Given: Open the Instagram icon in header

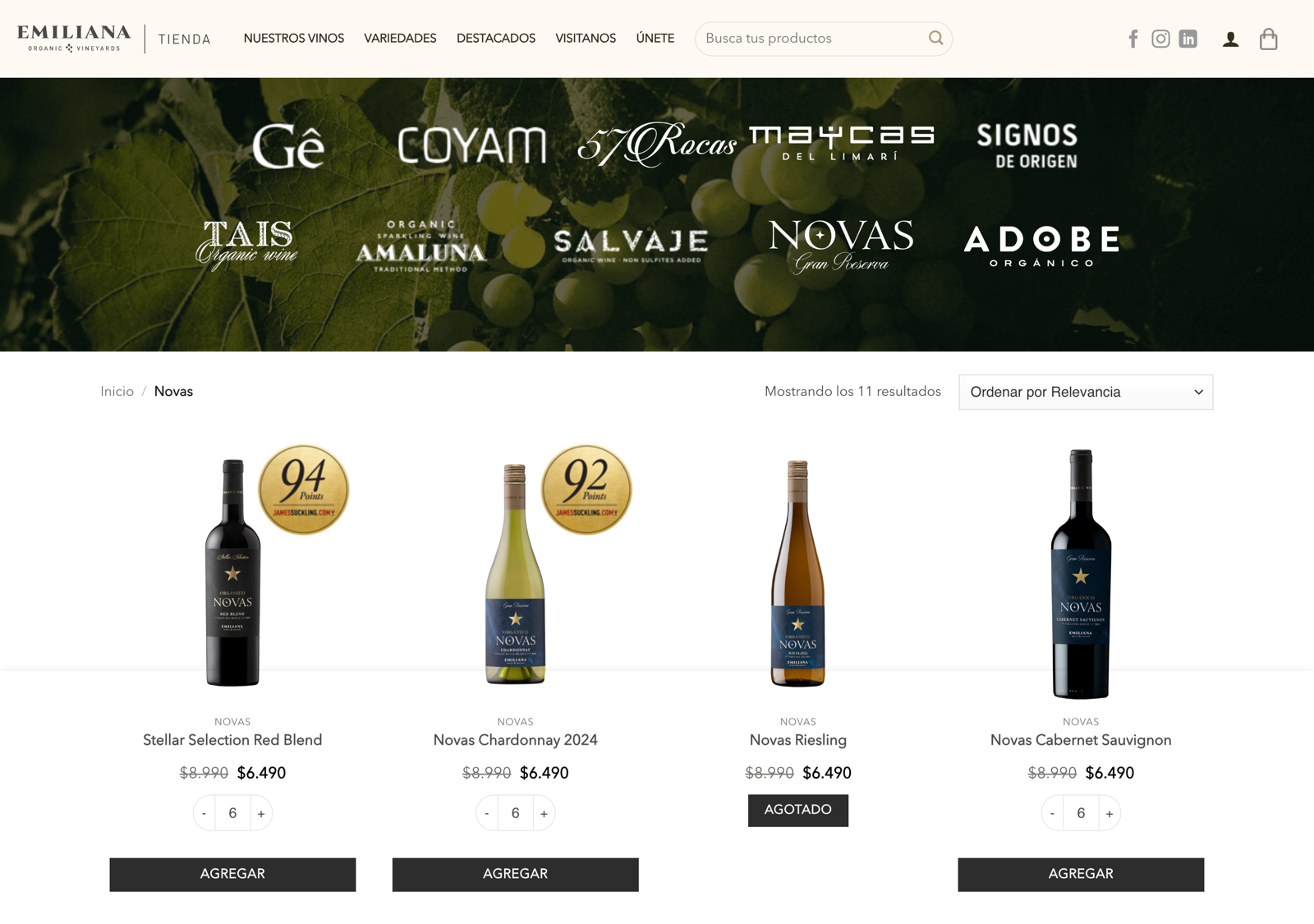Looking at the screenshot, I should tap(1160, 39).
